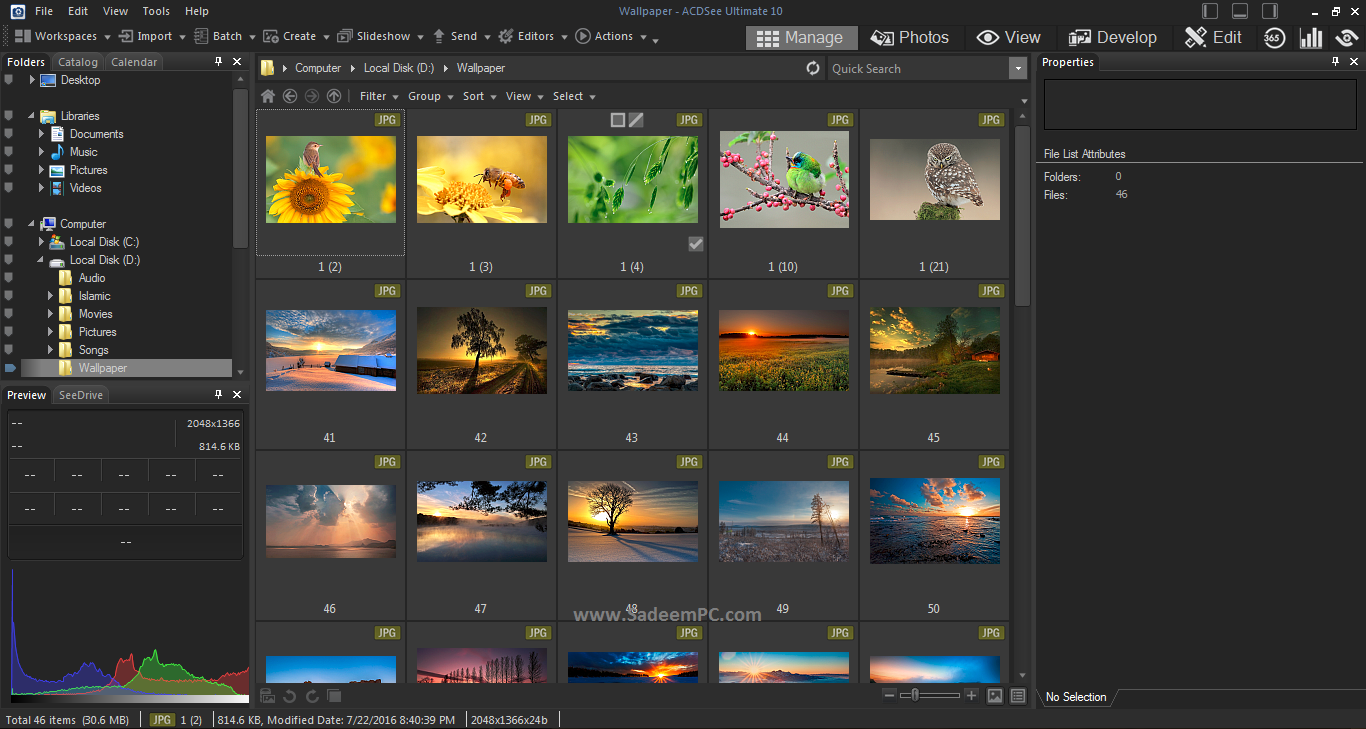Toggle Easy-Select marker beside Wallpaper folder

pyautogui.click(x=9, y=368)
